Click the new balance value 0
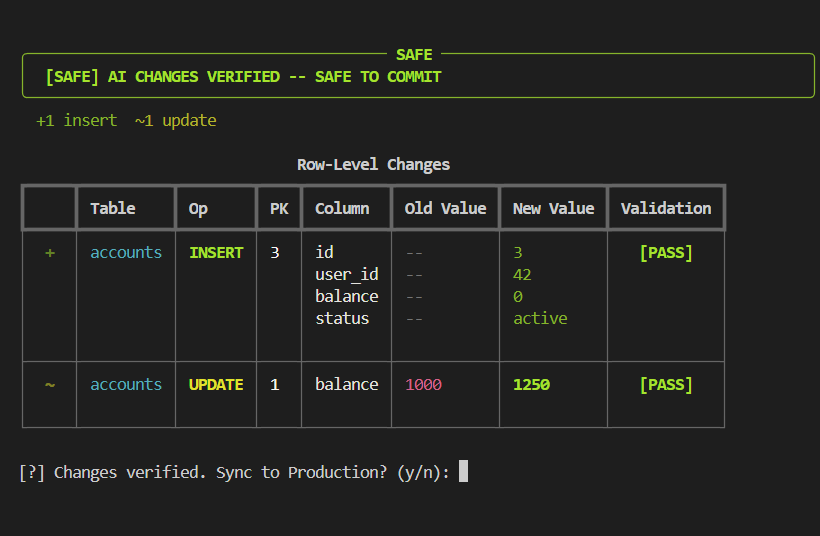The height and width of the screenshot is (536, 820). [x=518, y=296]
